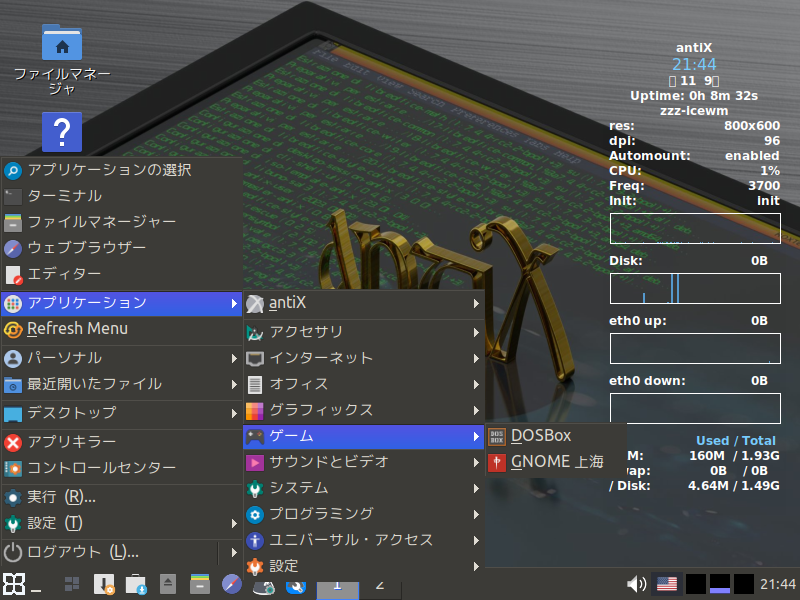The width and height of the screenshot is (800, 600).
Task: Open the 実行 (R)... run dialog
Action: click(121, 497)
